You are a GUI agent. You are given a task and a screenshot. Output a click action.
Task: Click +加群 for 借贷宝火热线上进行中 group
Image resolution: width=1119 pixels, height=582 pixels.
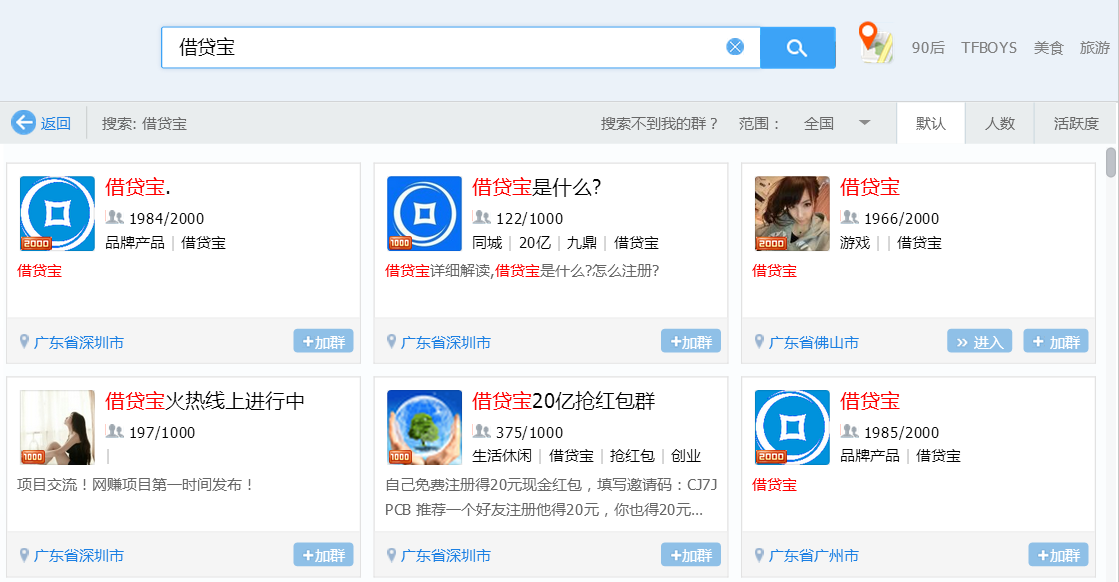[x=323, y=554]
